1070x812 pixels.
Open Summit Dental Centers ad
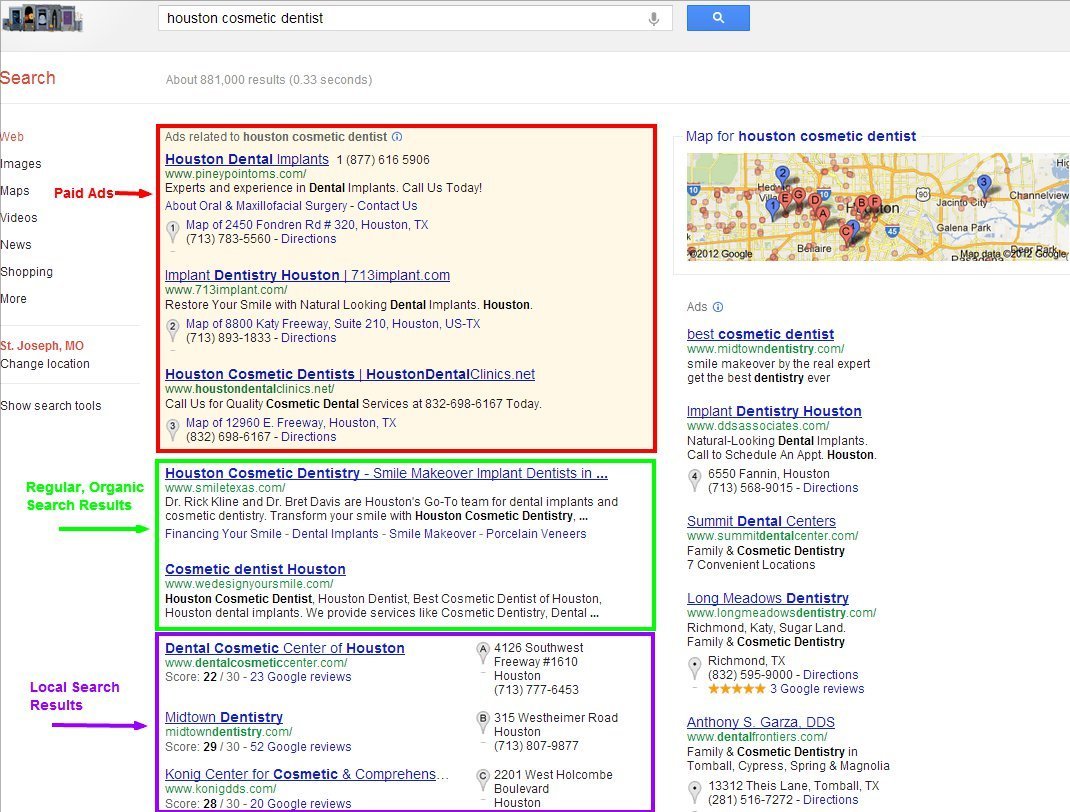(761, 521)
